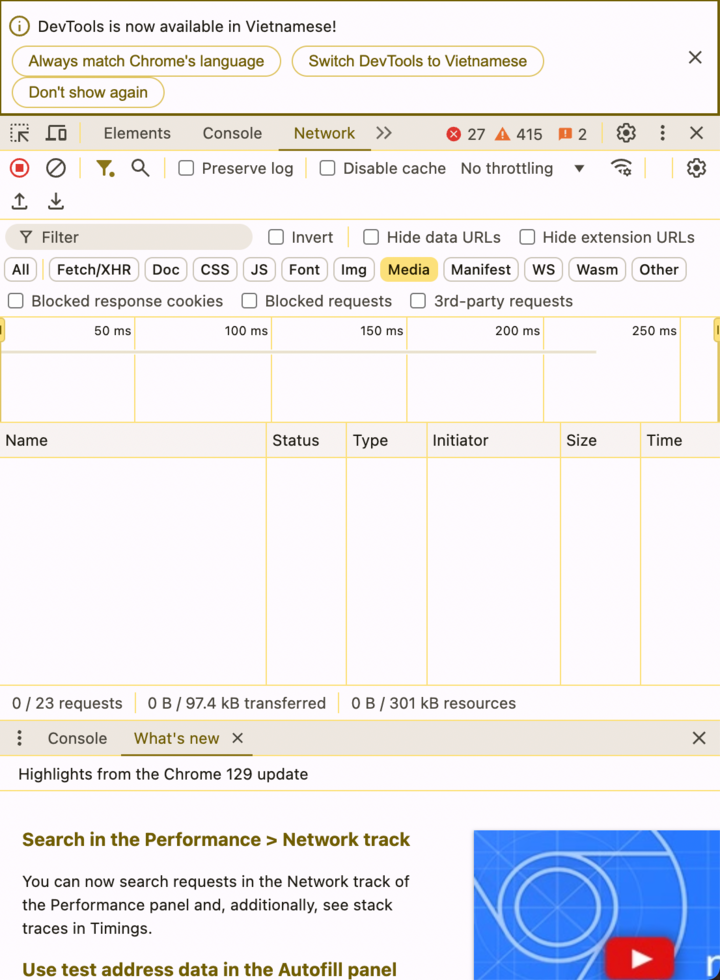The width and height of the screenshot is (720, 980).
Task: Filter by CSS requests
Action: 215,269
